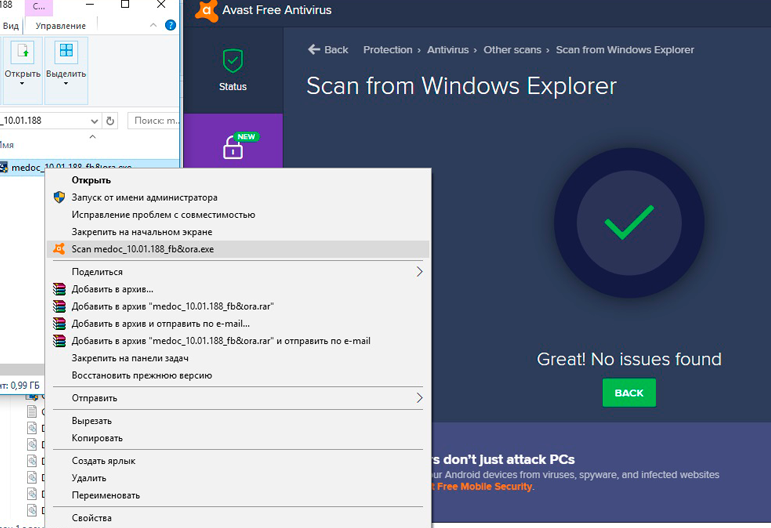Go to Protection breadcrumb link

click(x=387, y=50)
